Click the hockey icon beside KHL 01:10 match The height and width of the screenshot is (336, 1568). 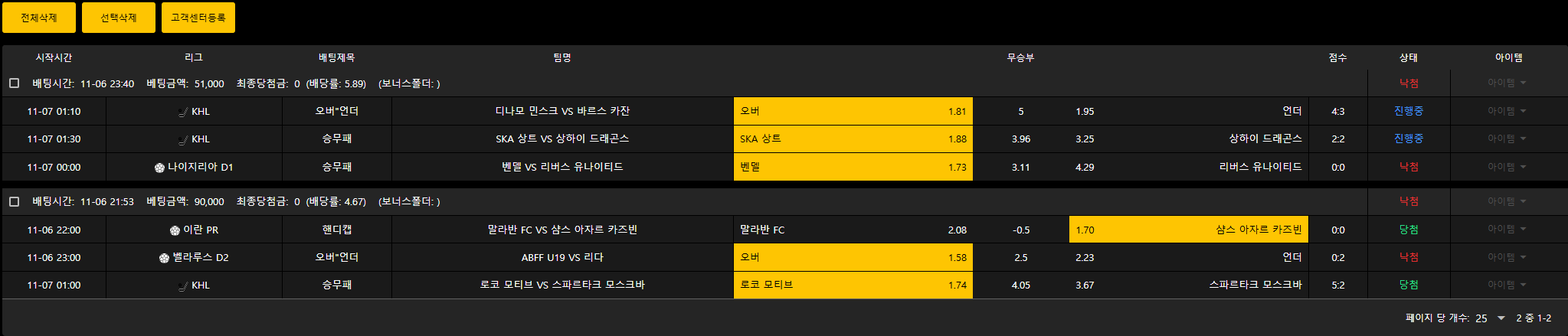tap(183, 112)
